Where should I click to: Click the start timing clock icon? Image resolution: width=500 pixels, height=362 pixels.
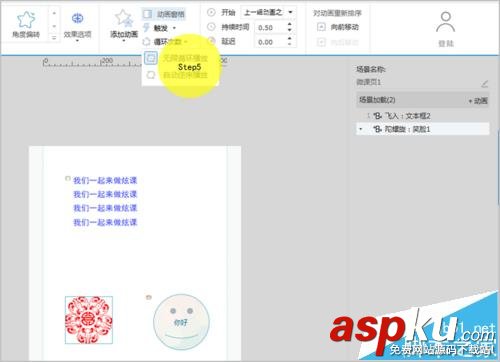point(211,13)
